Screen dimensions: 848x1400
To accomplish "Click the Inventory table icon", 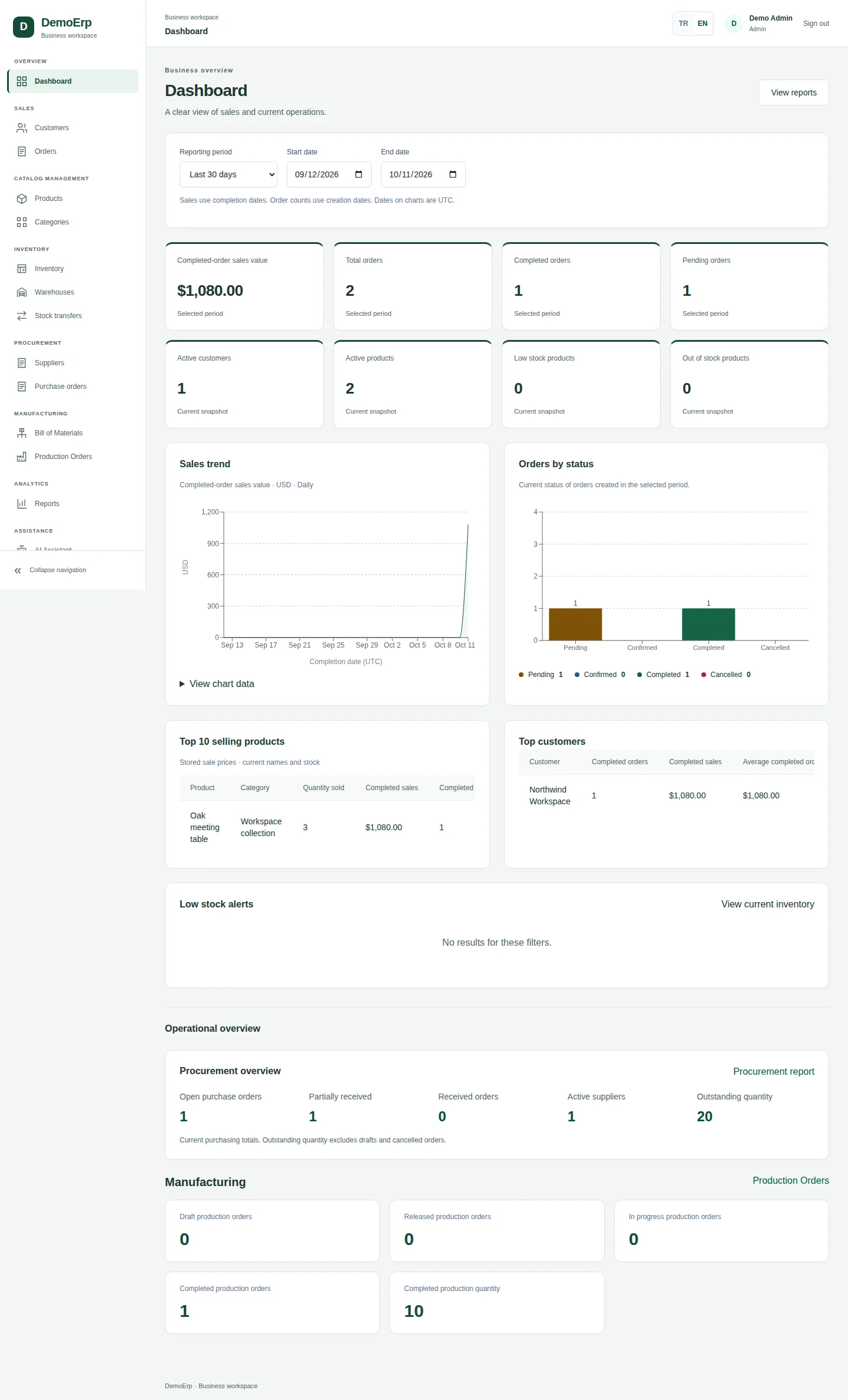I will click(22, 269).
